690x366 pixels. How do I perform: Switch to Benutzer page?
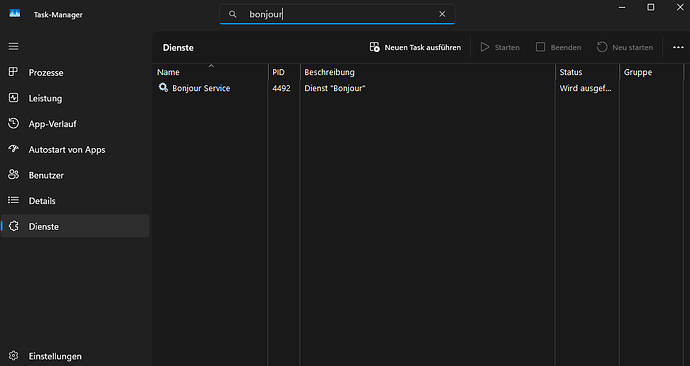point(75,175)
